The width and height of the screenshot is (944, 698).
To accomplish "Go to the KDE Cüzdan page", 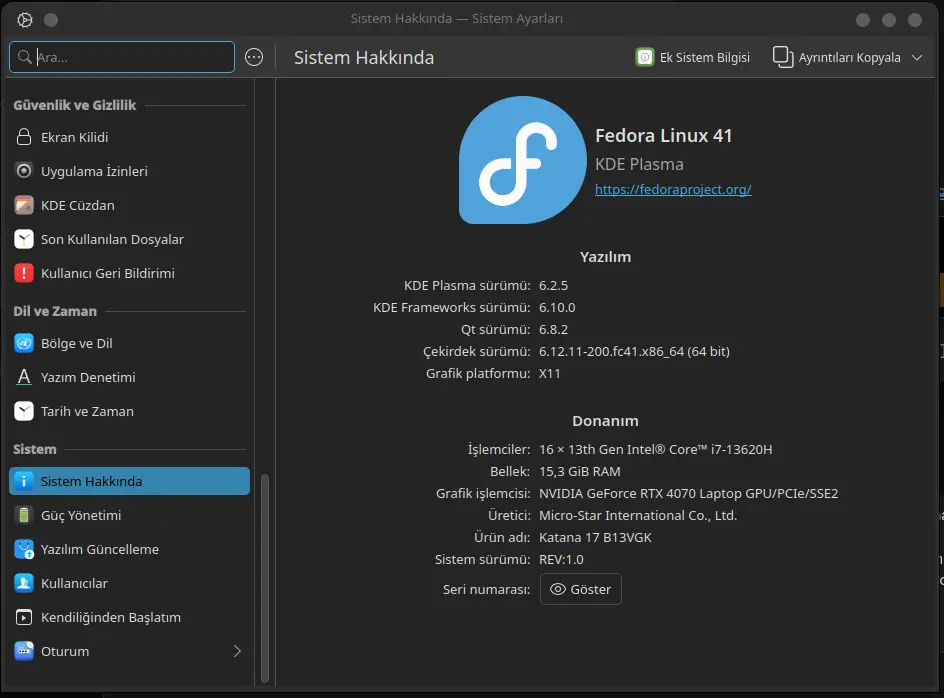I will [129, 205].
